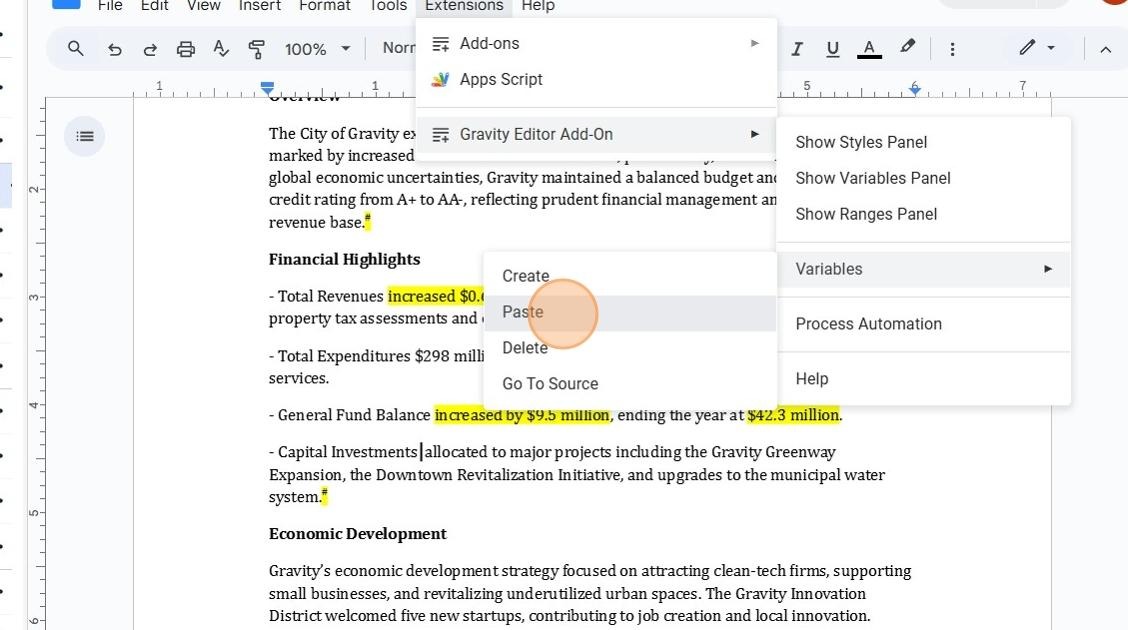Viewport: 1128px width, 630px height.
Task: Open the View menu
Action: [x=204, y=6]
